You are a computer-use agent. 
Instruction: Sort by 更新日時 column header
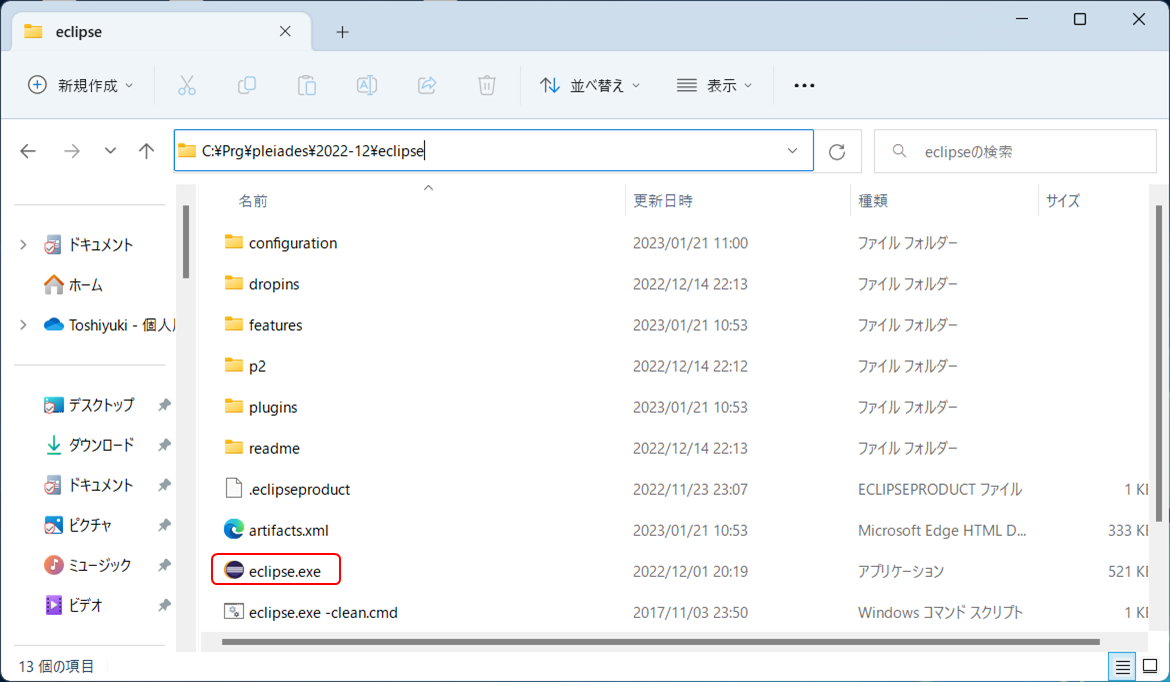click(x=663, y=201)
